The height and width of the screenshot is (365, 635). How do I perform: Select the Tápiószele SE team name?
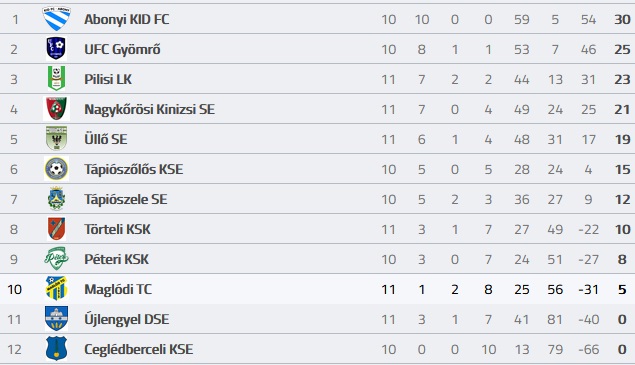(126, 199)
